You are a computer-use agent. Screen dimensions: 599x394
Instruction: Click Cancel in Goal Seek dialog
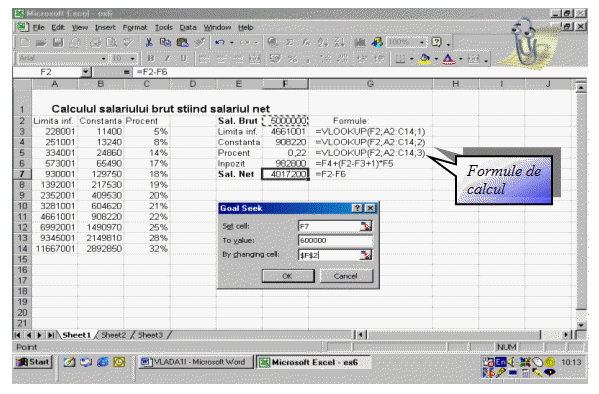coord(346,276)
